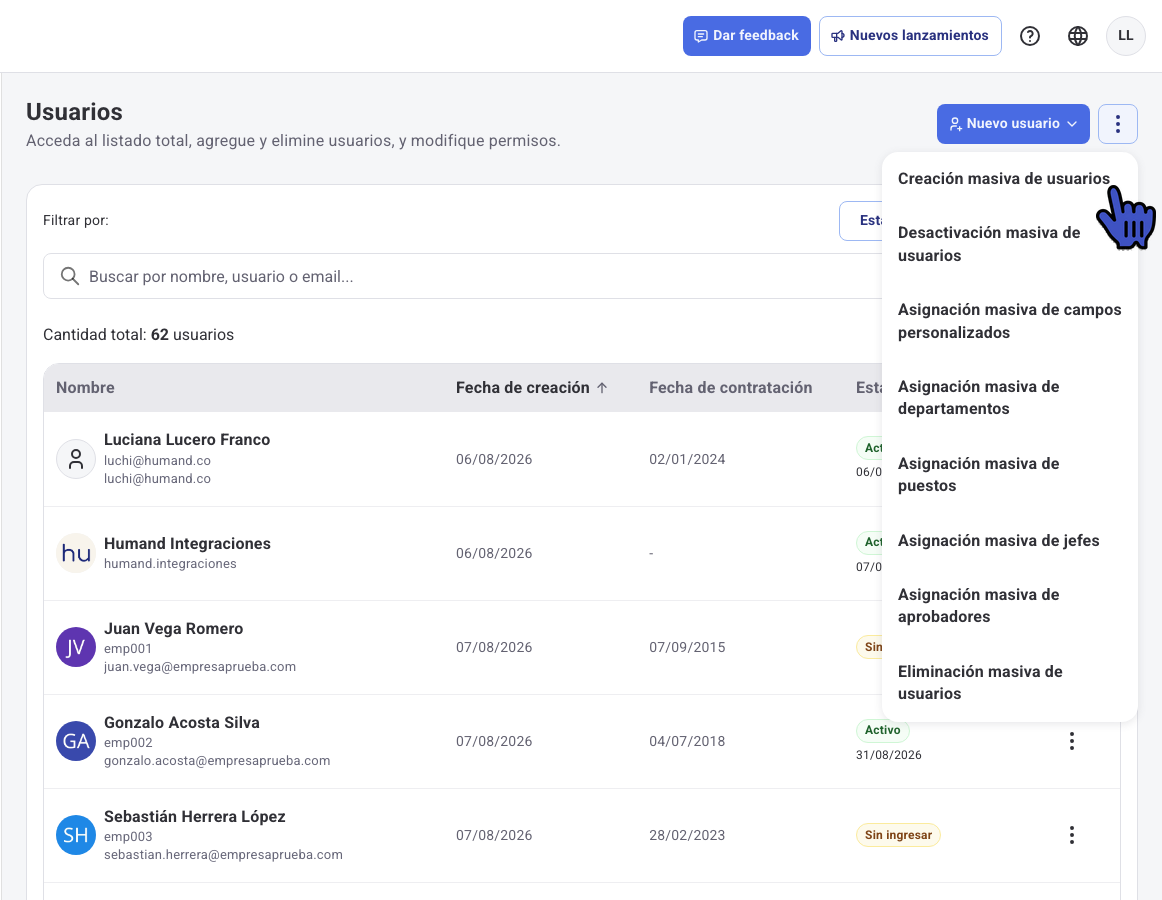Choose Asignación masiva de departamentos
Screen dimensions: 1162x900
click(1010, 397)
